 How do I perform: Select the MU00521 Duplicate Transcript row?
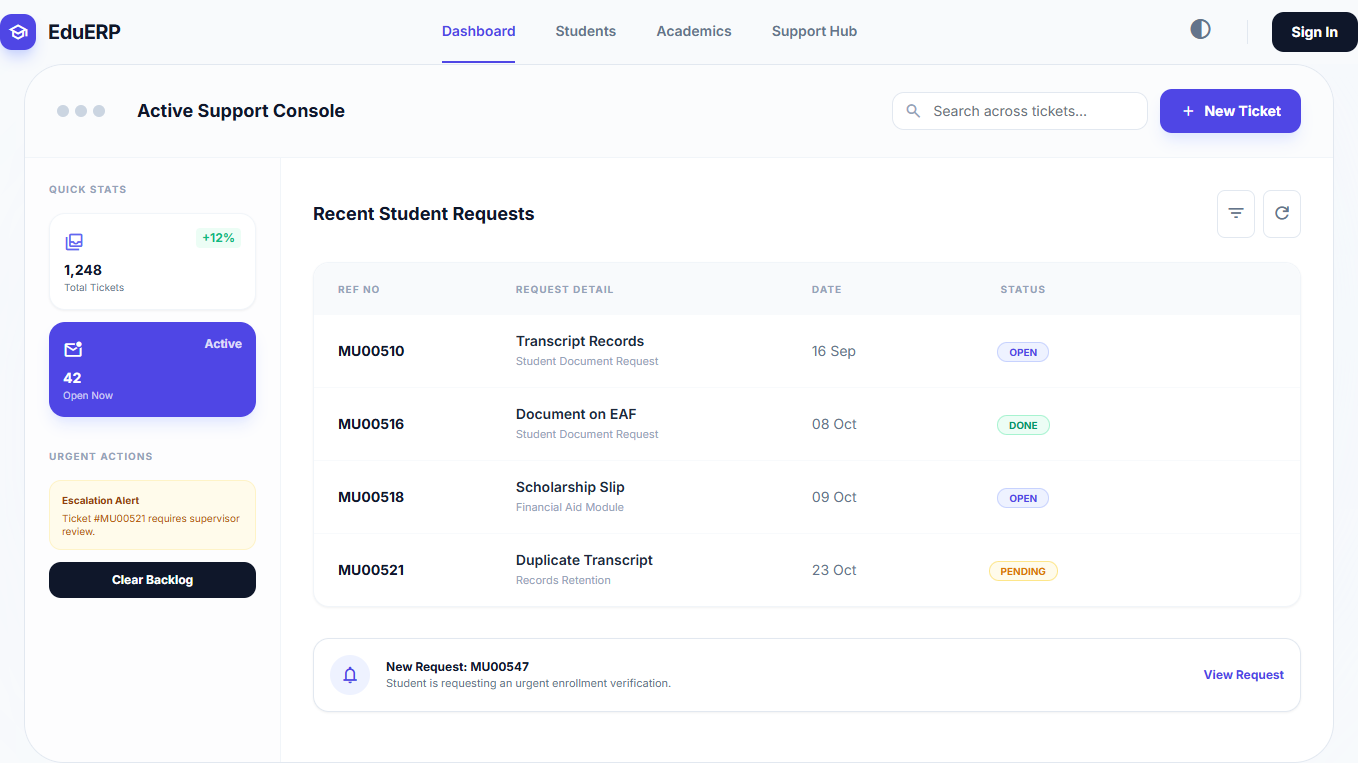click(584, 569)
